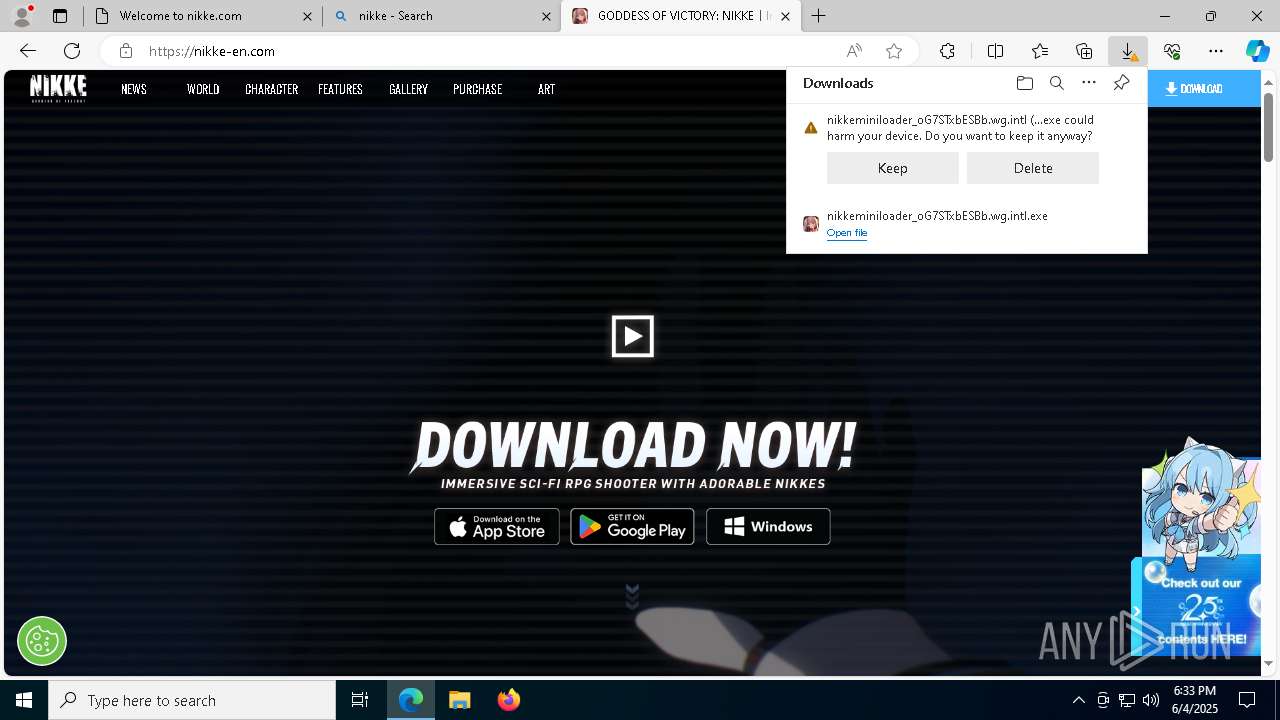The image size is (1280, 720).
Task: Launch Firefox from taskbar
Action: pos(509,700)
